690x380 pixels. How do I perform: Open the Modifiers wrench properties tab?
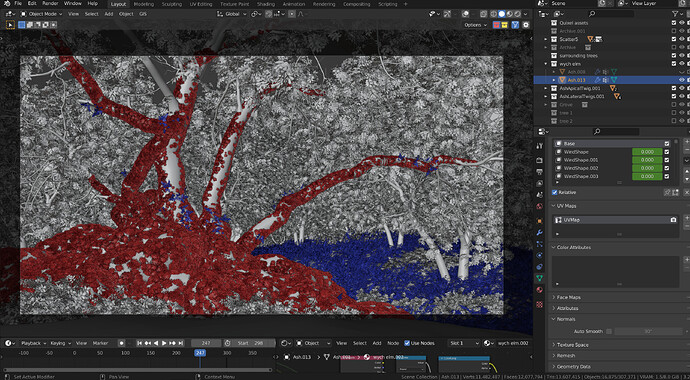540,232
